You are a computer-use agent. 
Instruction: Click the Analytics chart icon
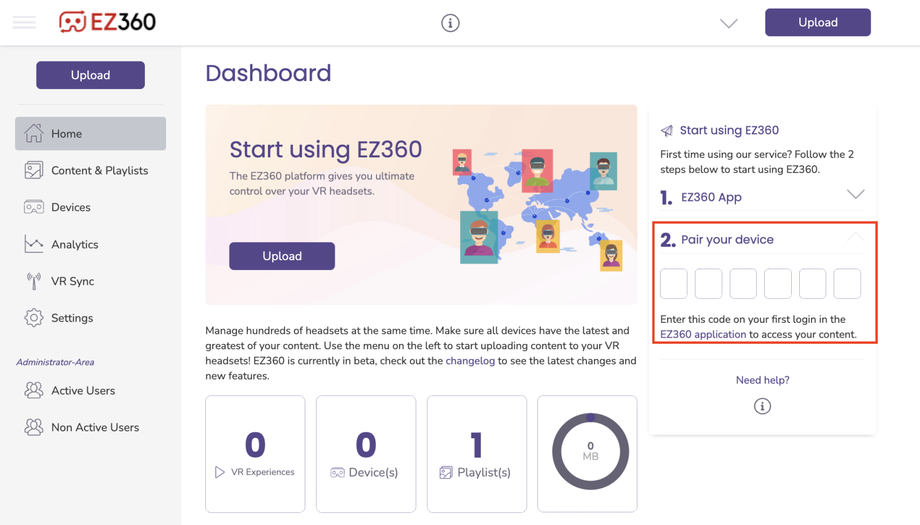click(x=34, y=244)
